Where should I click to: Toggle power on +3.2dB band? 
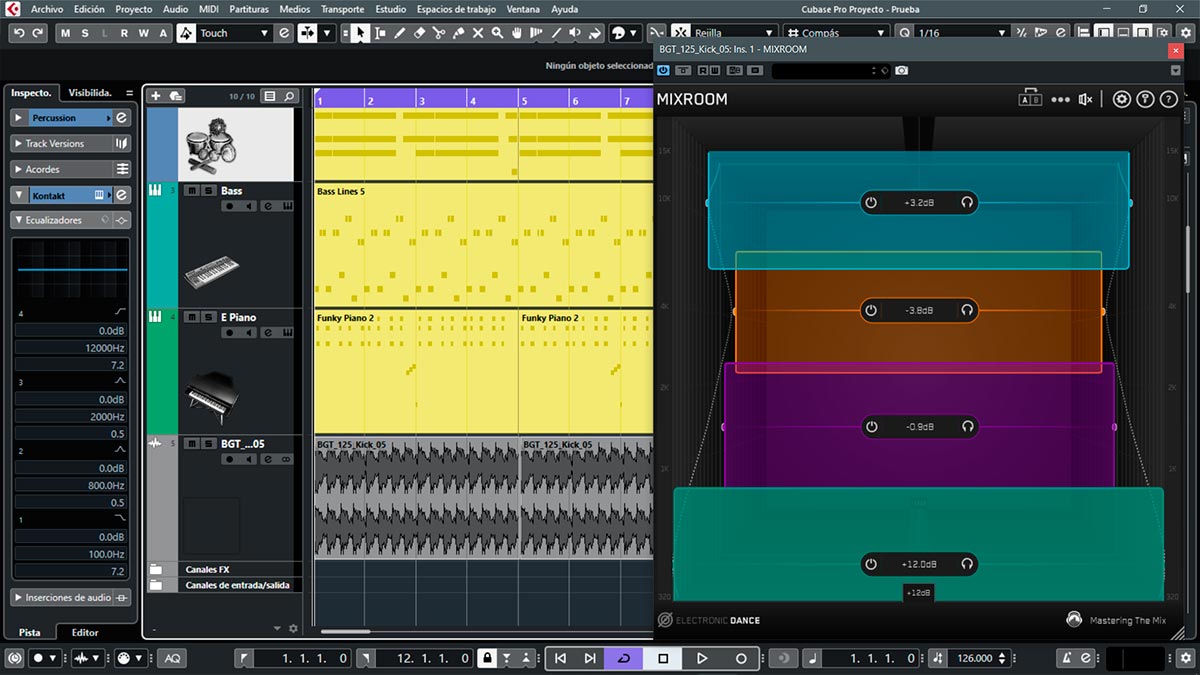coord(871,202)
